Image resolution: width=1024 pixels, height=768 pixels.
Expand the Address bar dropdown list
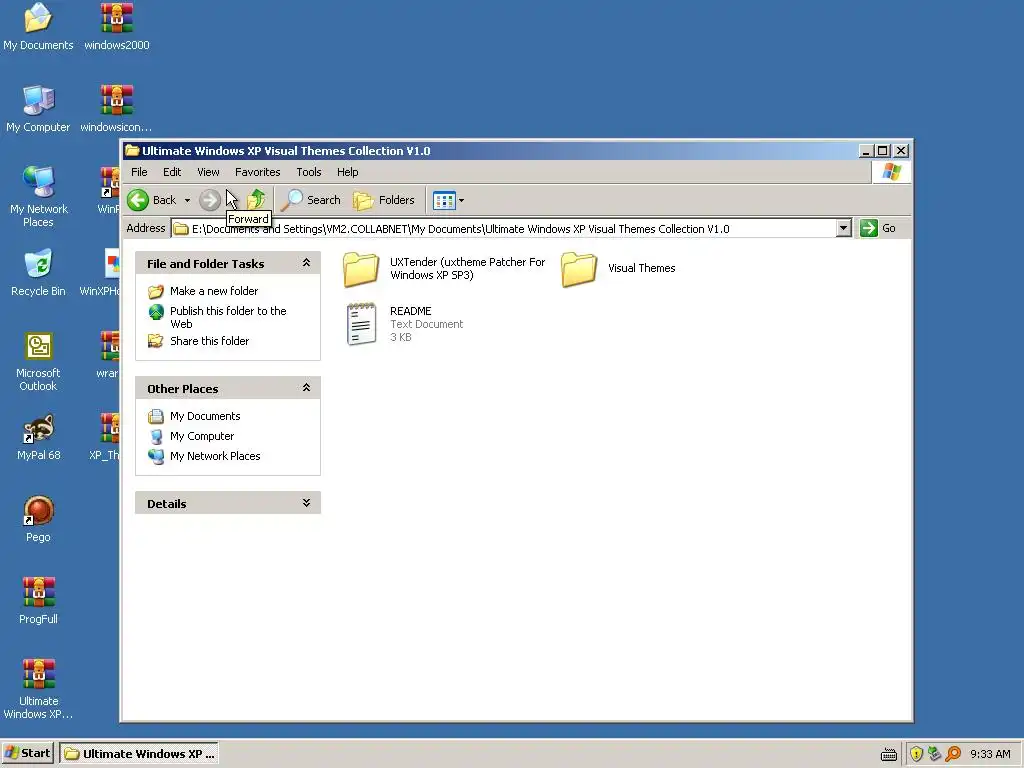click(x=844, y=228)
